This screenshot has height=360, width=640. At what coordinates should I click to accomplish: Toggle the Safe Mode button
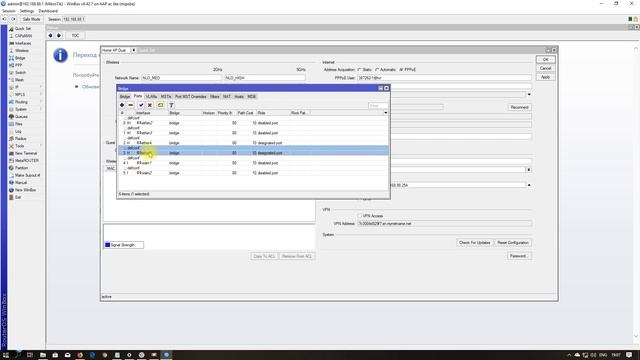tap(31, 19)
